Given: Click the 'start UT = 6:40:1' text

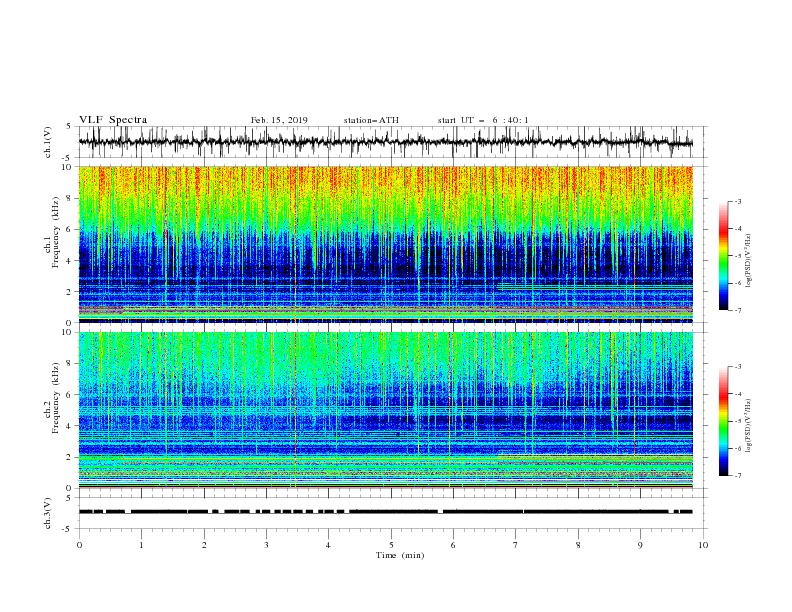Looking at the screenshot, I should pyautogui.click(x=483, y=120).
